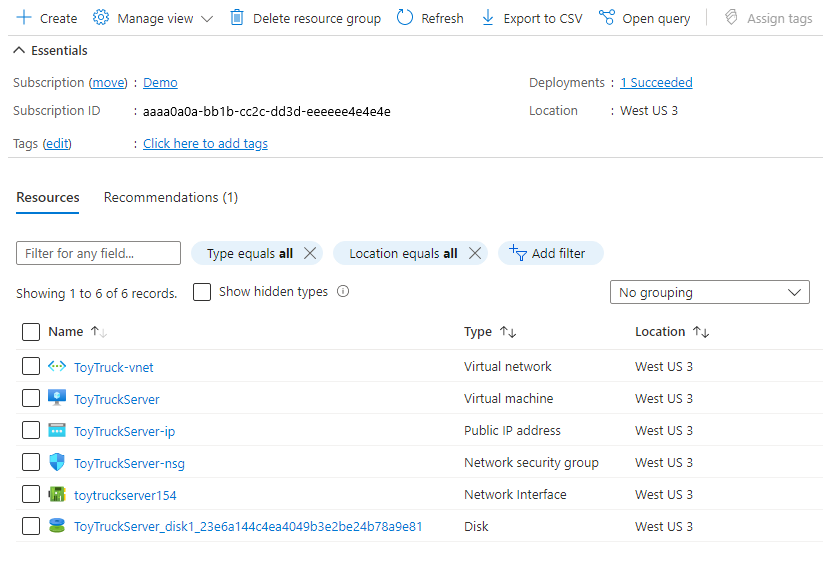Click the Refresh circular arrow icon
The height and width of the screenshot is (561, 823).
(x=405, y=18)
